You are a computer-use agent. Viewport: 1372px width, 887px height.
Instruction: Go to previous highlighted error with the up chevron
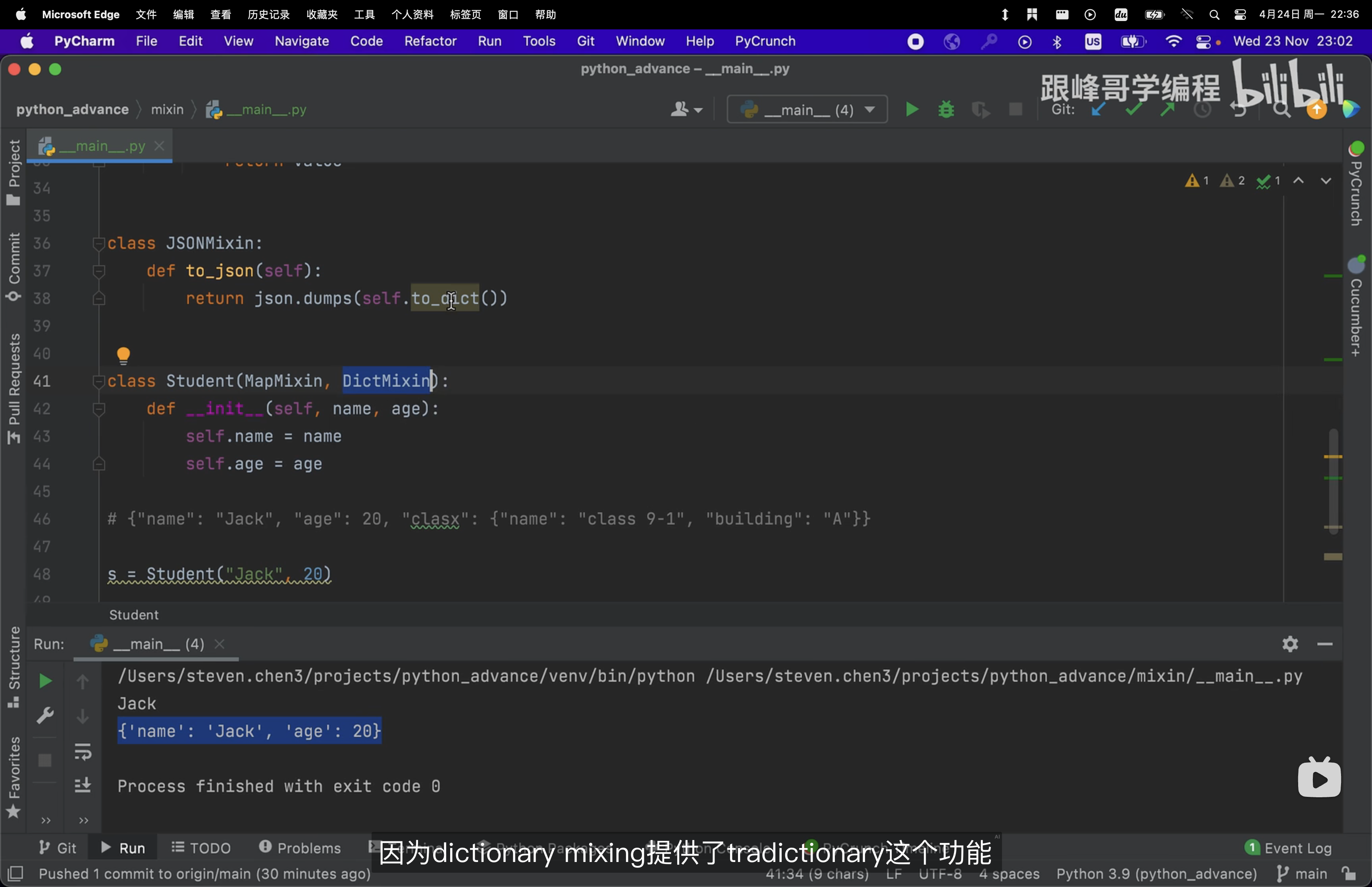click(x=1298, y=181)
